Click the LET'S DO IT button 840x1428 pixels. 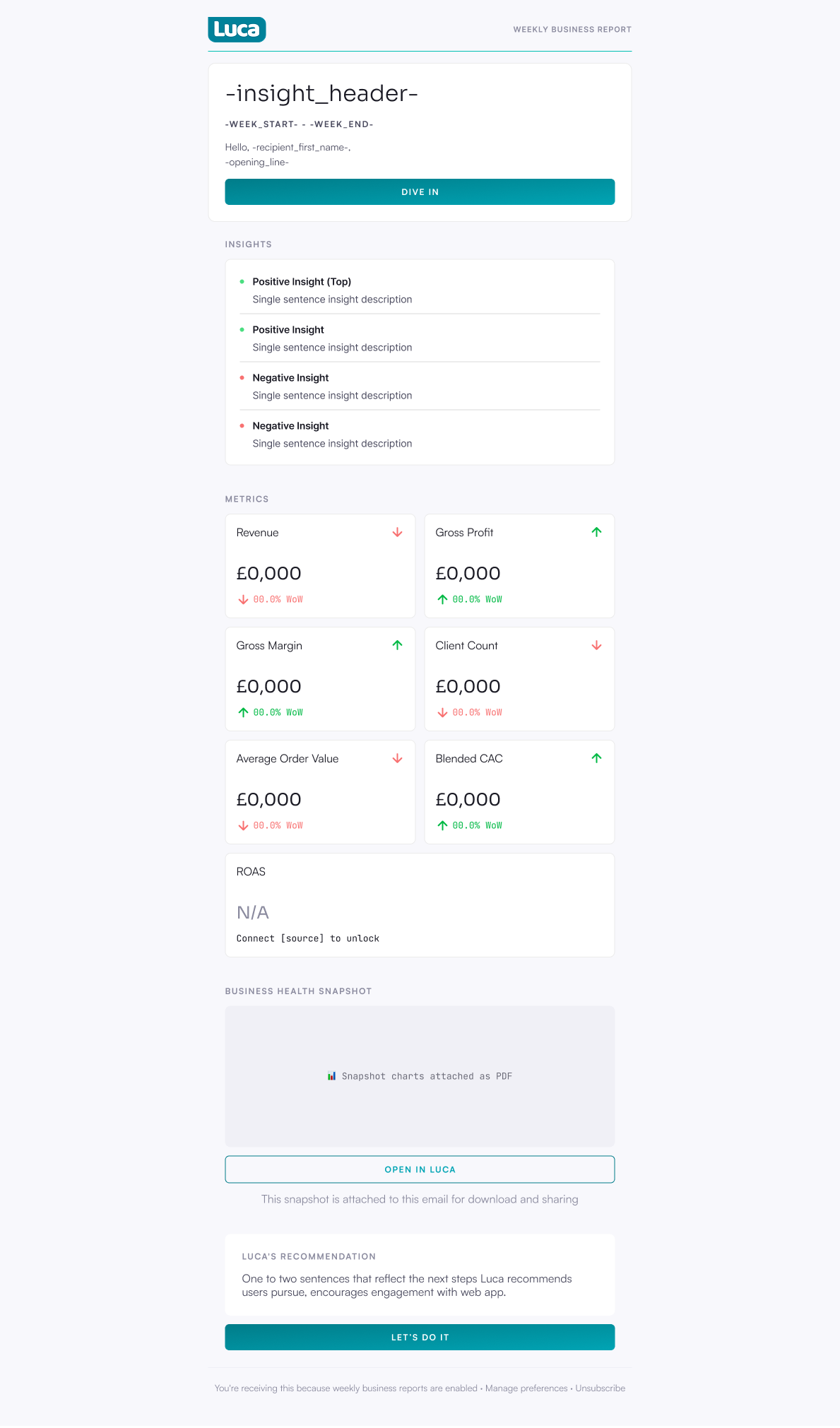point(420,1338)
